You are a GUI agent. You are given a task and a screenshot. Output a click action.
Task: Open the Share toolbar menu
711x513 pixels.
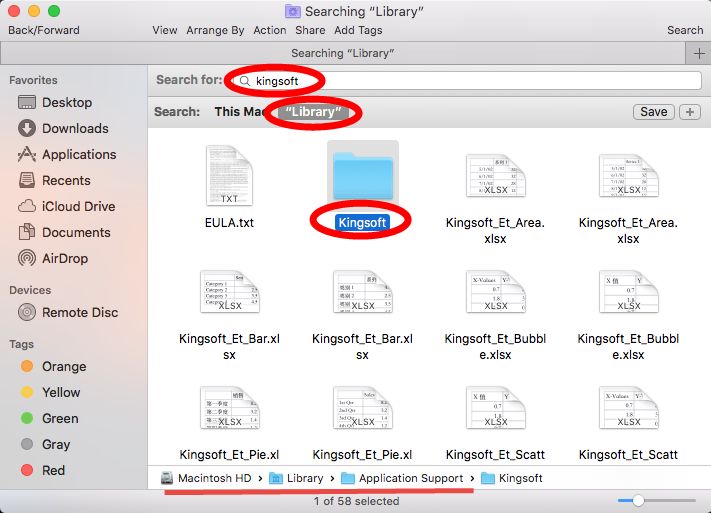tap(310, 30)
